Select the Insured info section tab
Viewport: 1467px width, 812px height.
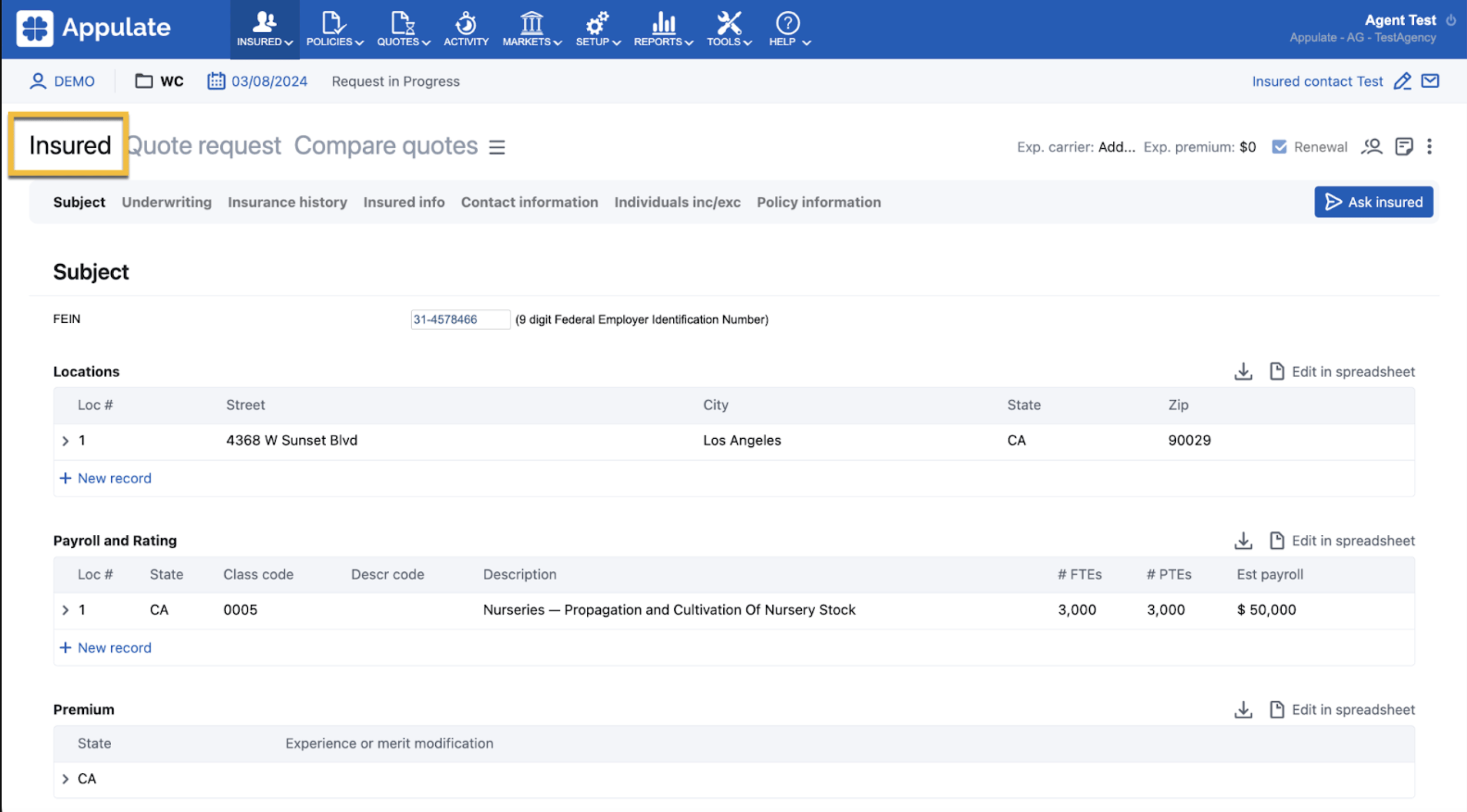point(404,202)
